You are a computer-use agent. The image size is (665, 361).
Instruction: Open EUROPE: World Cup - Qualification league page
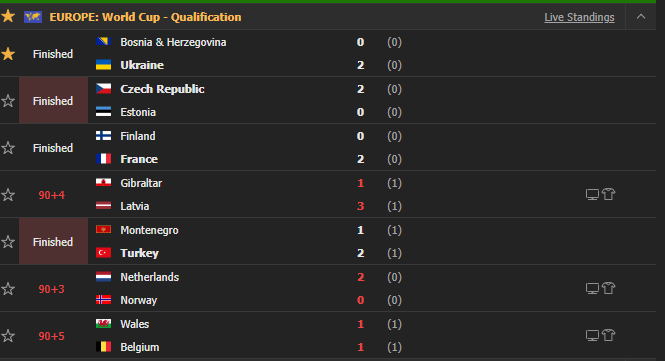tap(145, 17)
